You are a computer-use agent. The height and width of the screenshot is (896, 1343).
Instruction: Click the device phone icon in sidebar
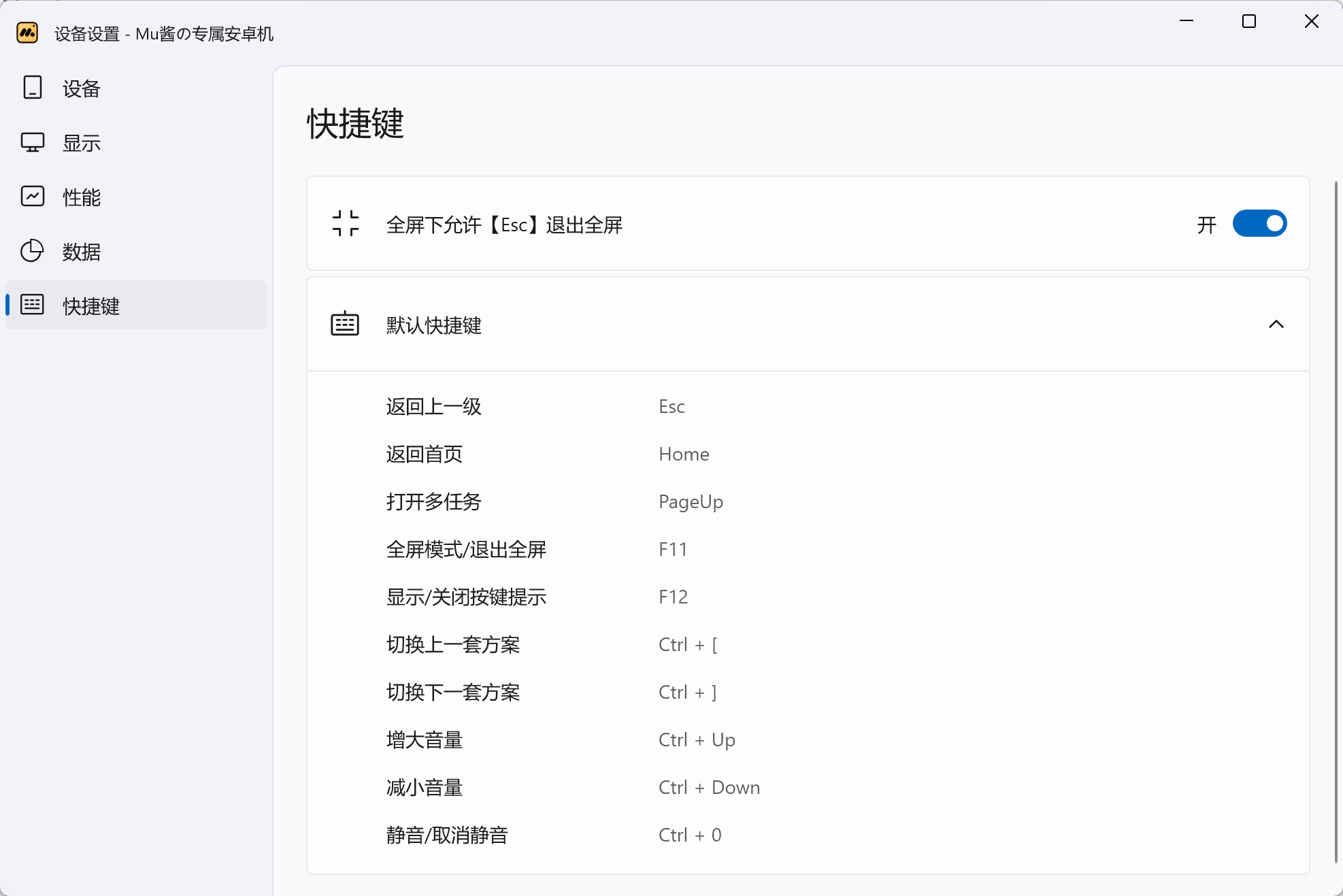[32, 88]
